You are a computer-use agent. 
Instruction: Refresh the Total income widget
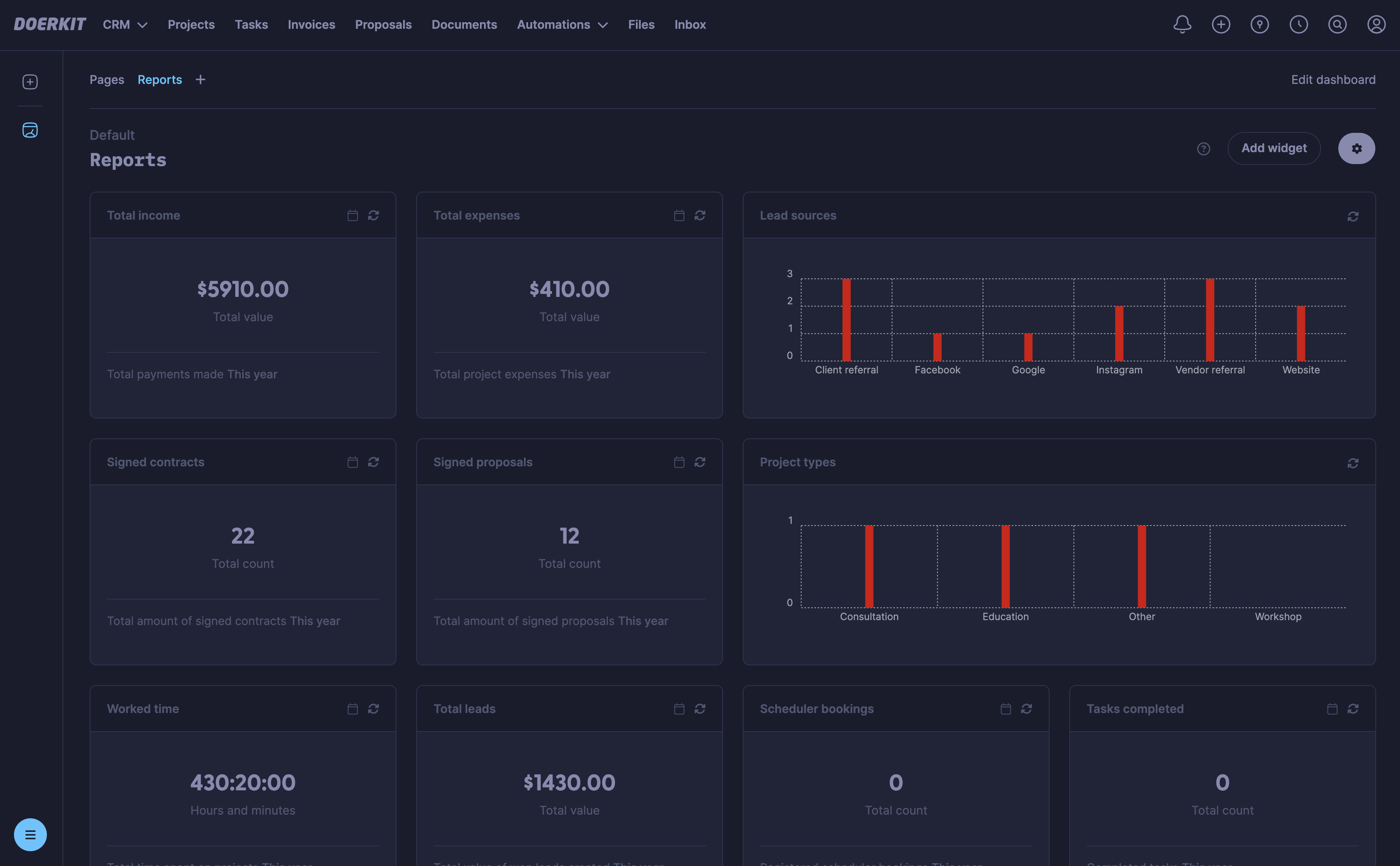coord(373,215)
